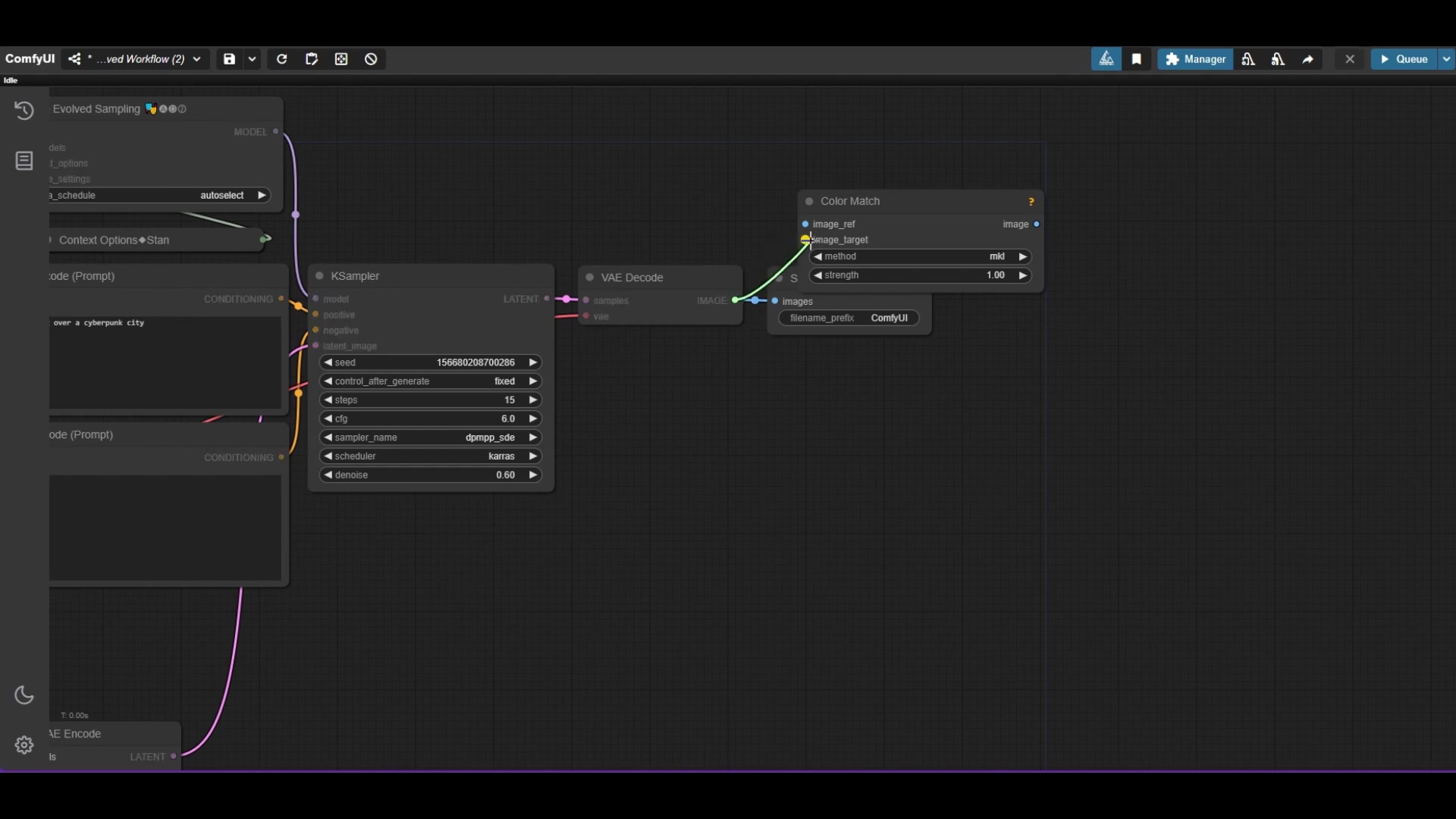Open the schedule autoselect selector

[x=159, y=196]
